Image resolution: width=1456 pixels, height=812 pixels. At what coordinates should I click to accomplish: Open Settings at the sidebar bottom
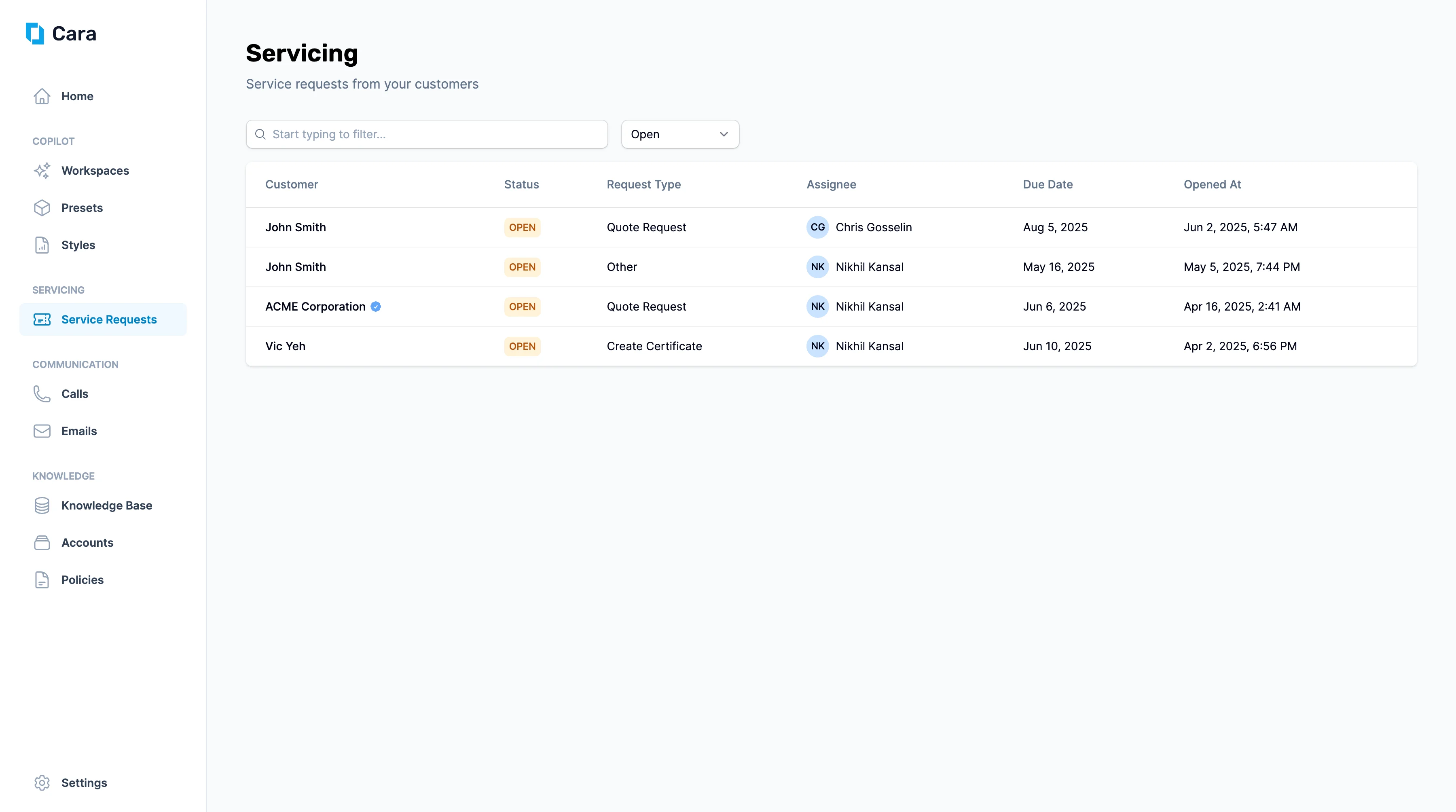(x=103, y=782)
